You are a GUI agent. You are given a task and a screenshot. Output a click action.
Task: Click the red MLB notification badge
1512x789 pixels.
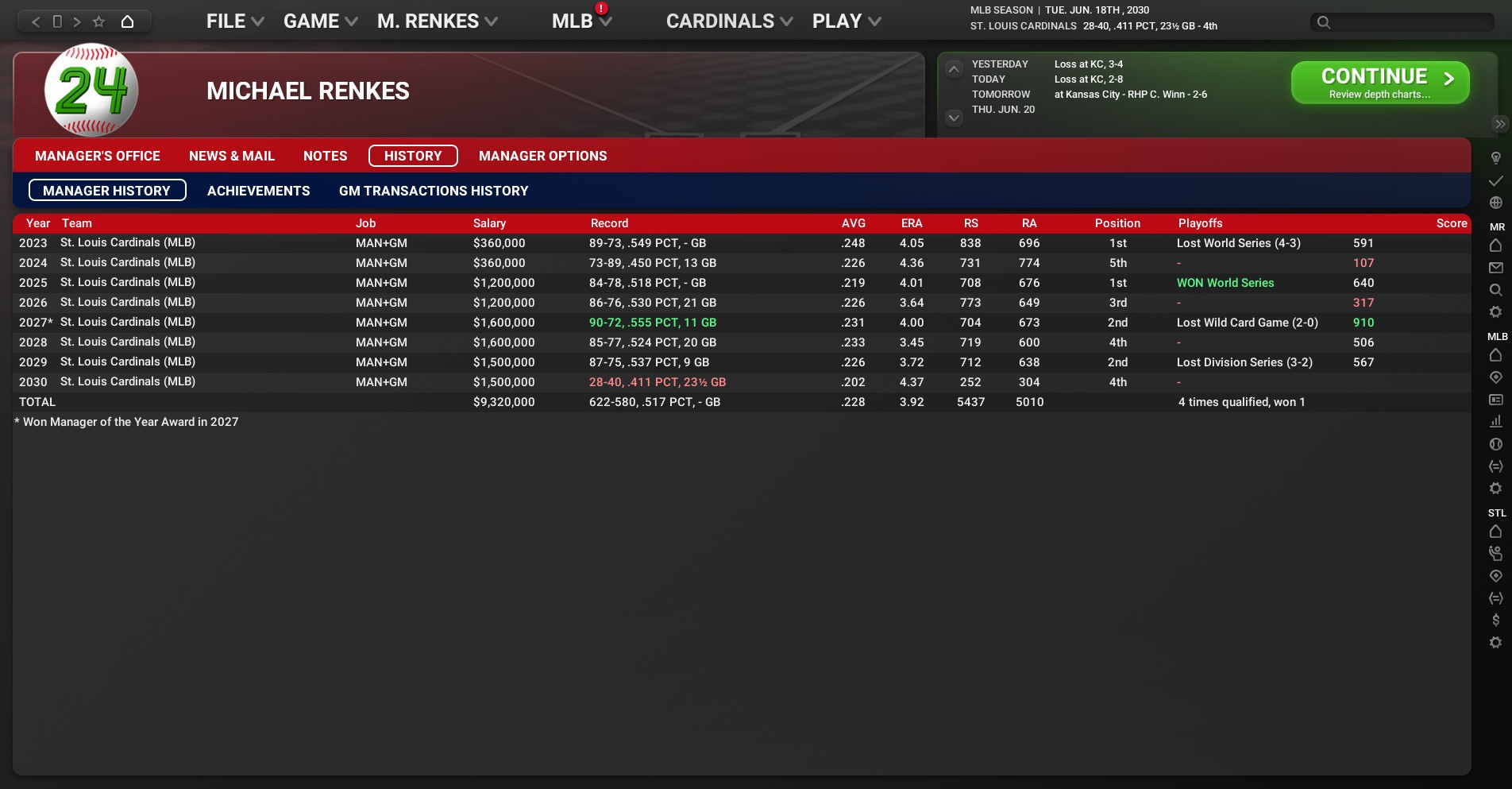(x=602, y=9)
